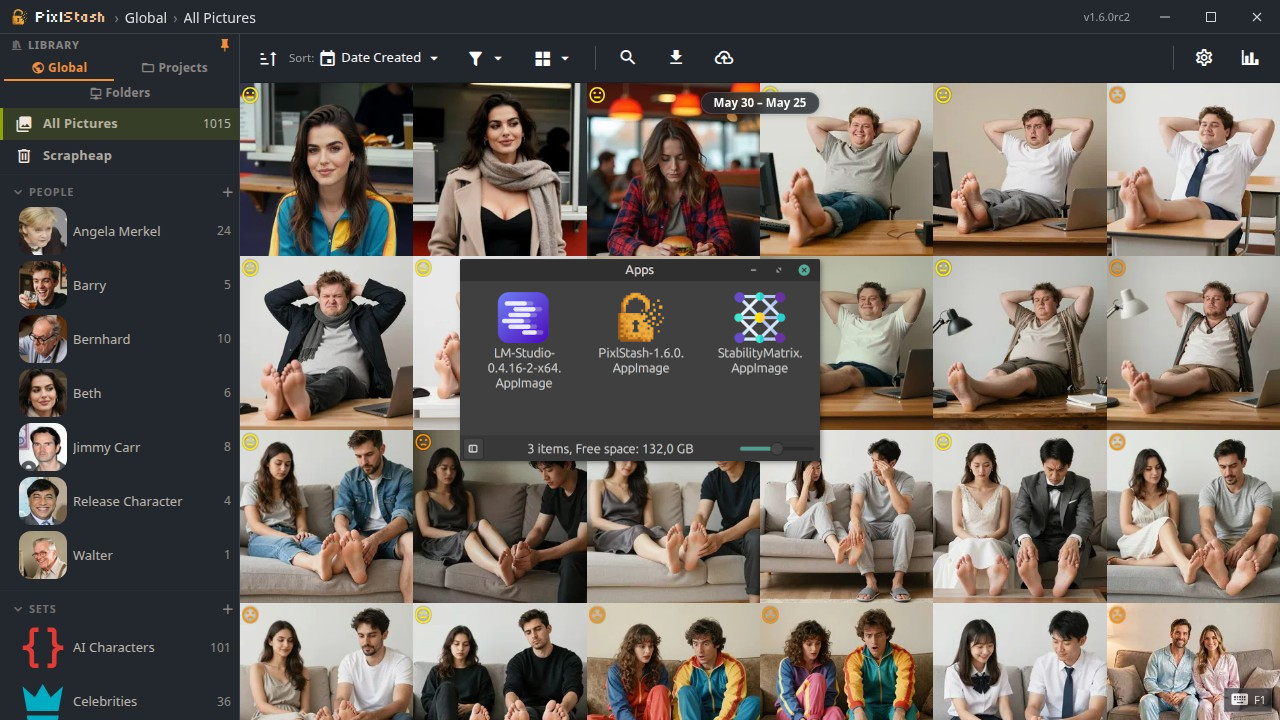
Task: Collapse the PEOPLE section
Action: [x=18, y=192]
